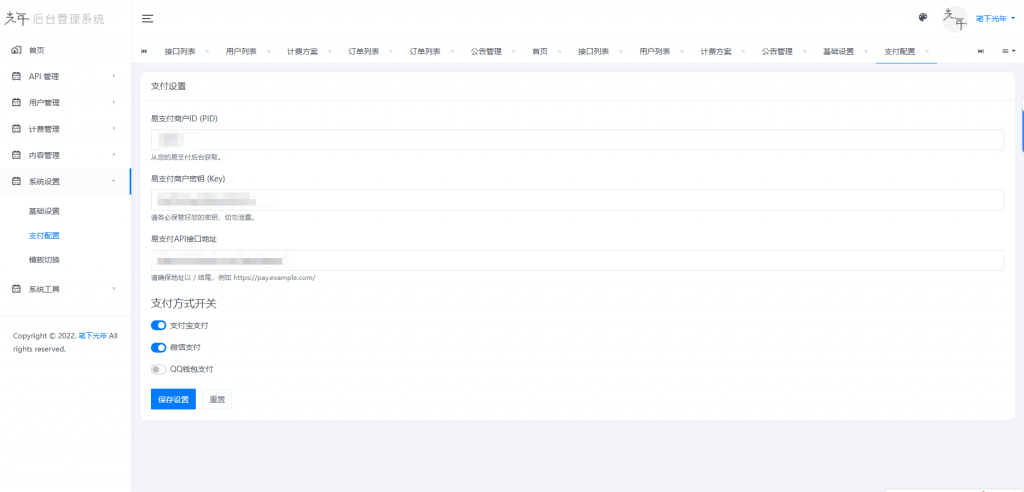Click the user avatar image
Screen dimensions: 1024x492
[x=955, y=18]
